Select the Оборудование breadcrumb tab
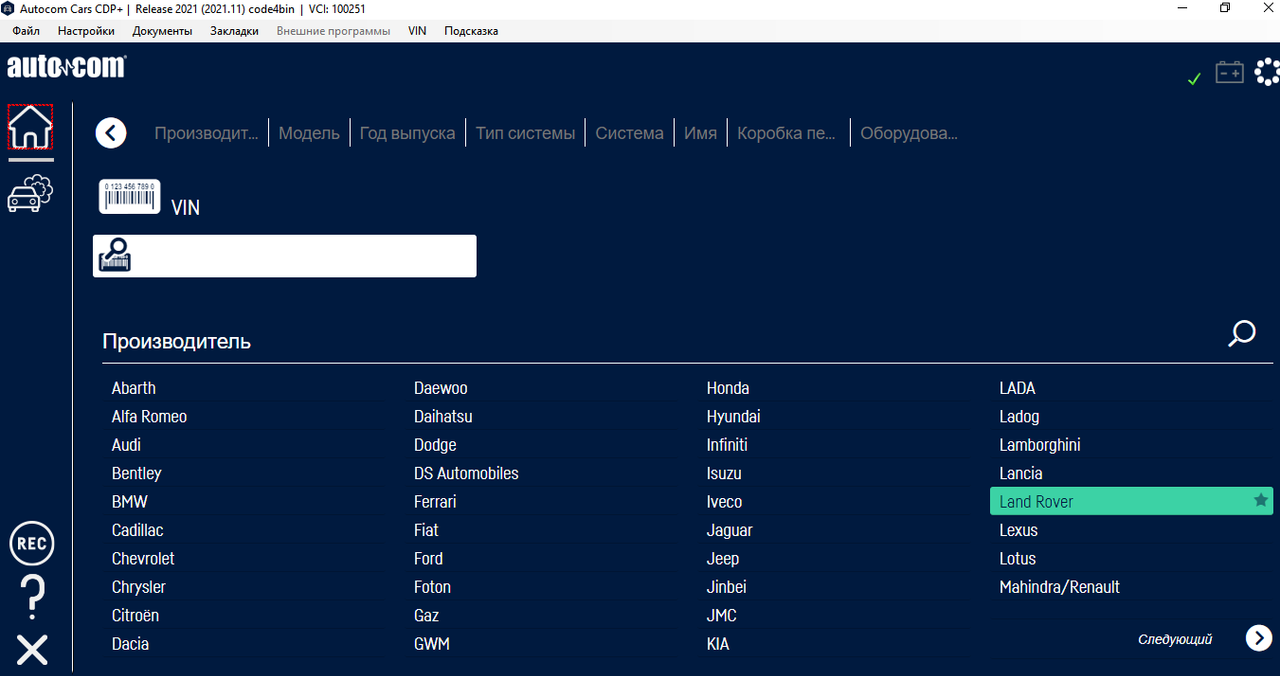 [909, 133]
